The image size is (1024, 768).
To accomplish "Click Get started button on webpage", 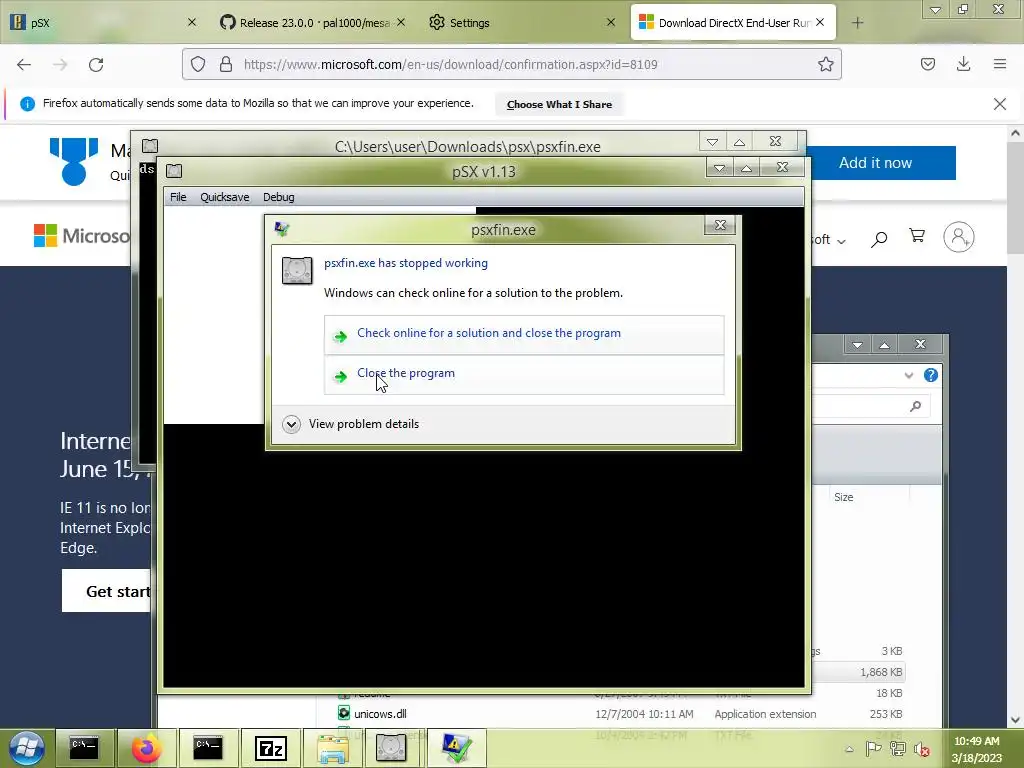I will tap(107, 590).
